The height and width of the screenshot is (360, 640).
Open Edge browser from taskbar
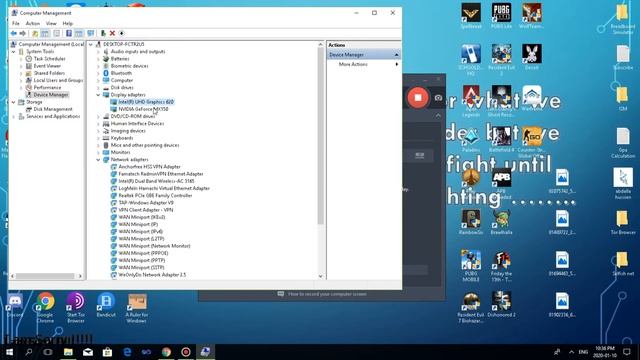(x=127, y=352)
